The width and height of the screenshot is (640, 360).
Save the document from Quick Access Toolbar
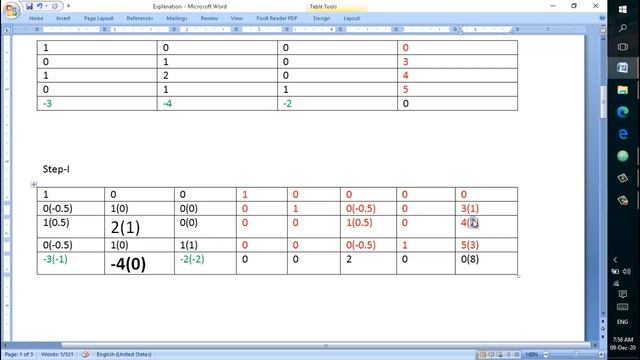29,6
